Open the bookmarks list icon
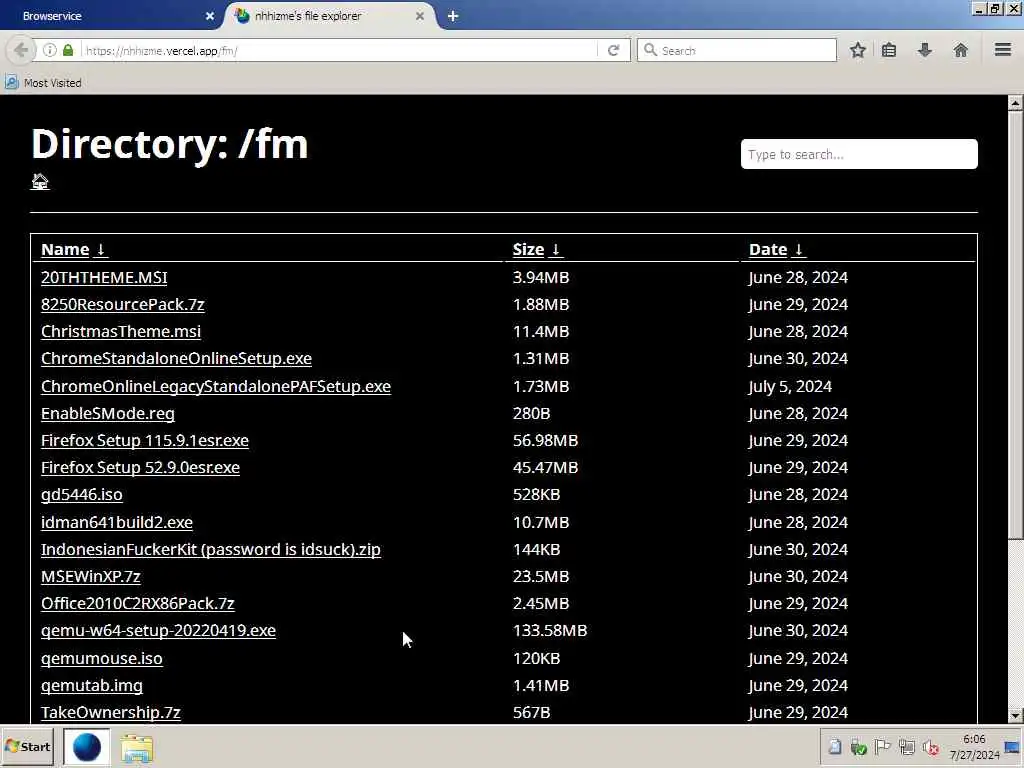1024x768 pixels. [889, 50]
